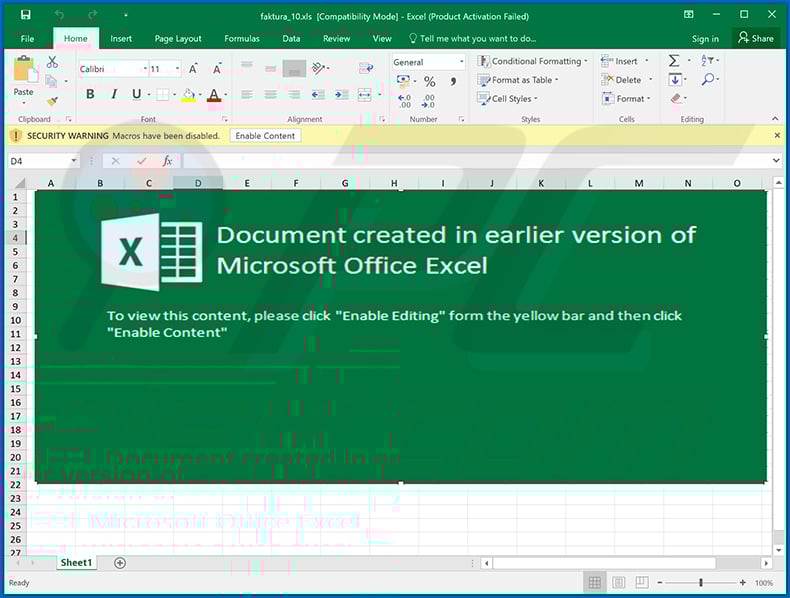Image resolution: width=790 pixels, height=598 pixels.
Task: Click the Decrease Decimal icon
Action: pyautogui.click(x=428, y=101)
